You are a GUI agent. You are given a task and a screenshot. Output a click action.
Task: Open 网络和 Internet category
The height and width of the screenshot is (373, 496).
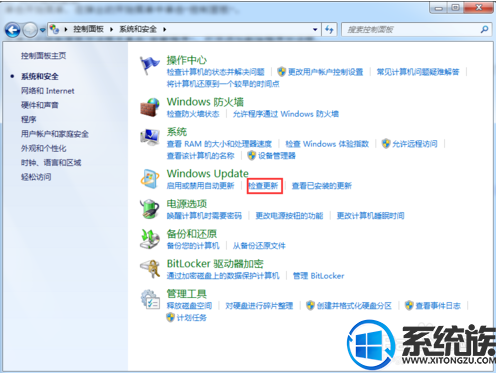click(x=48, y=91)
